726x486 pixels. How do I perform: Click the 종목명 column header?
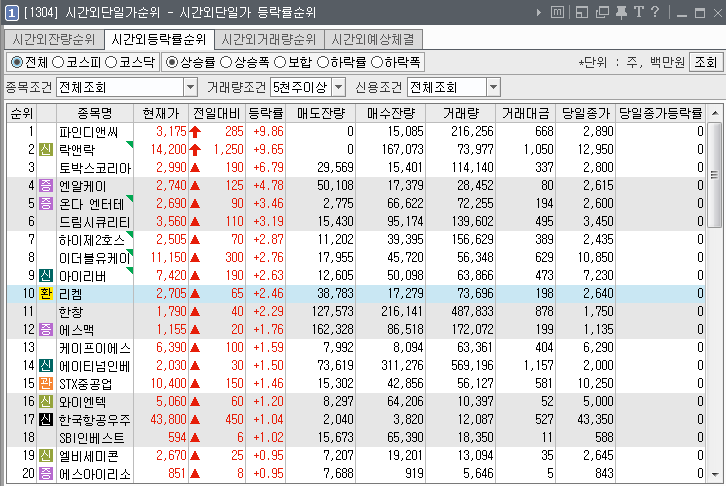pos(95,113)
